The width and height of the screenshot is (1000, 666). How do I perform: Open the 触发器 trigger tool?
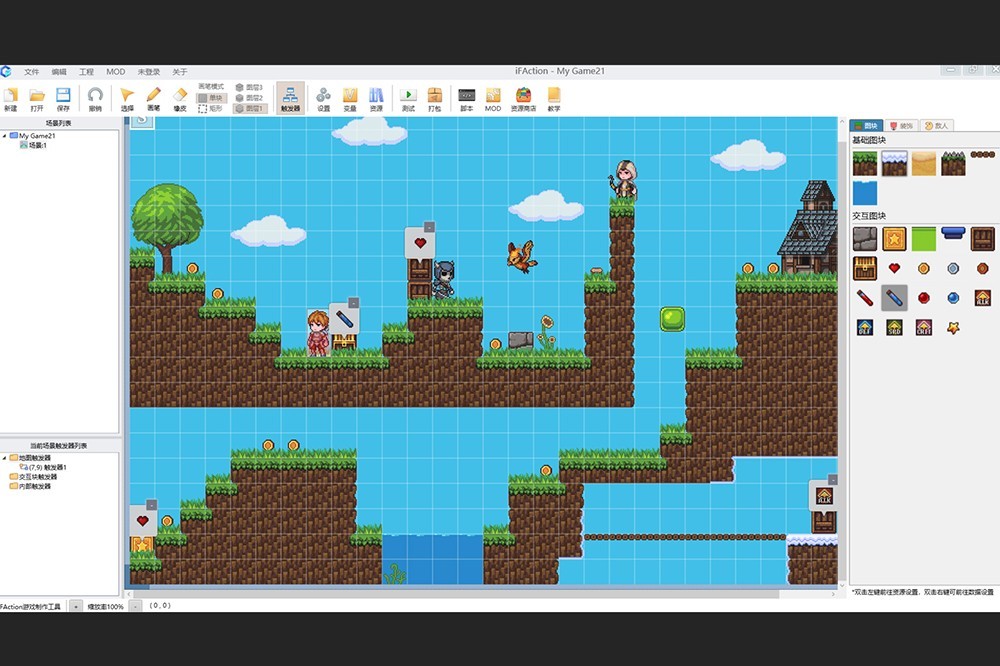coord(290,97)
